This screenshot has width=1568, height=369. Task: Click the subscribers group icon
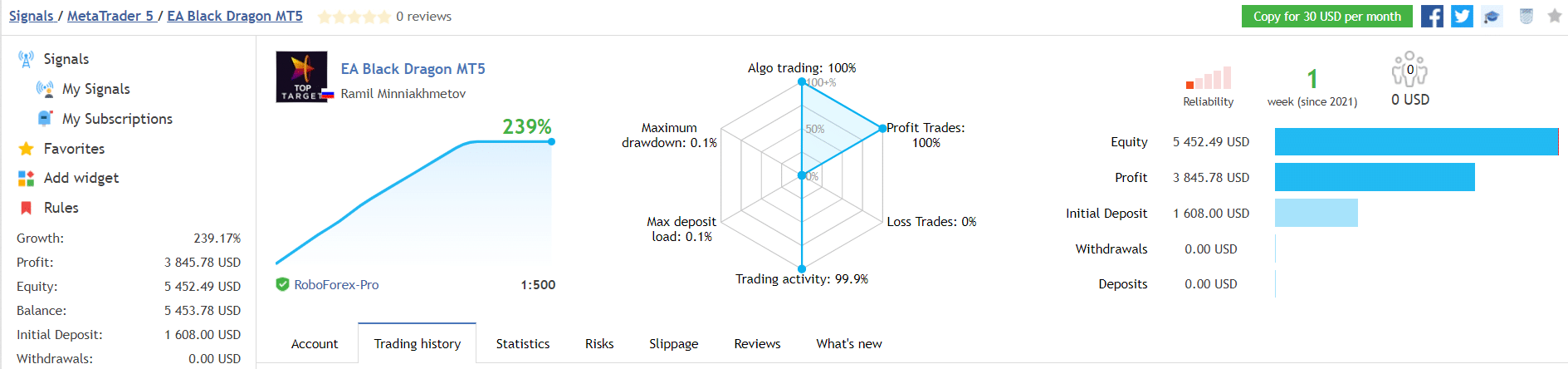click(1409, 70)
